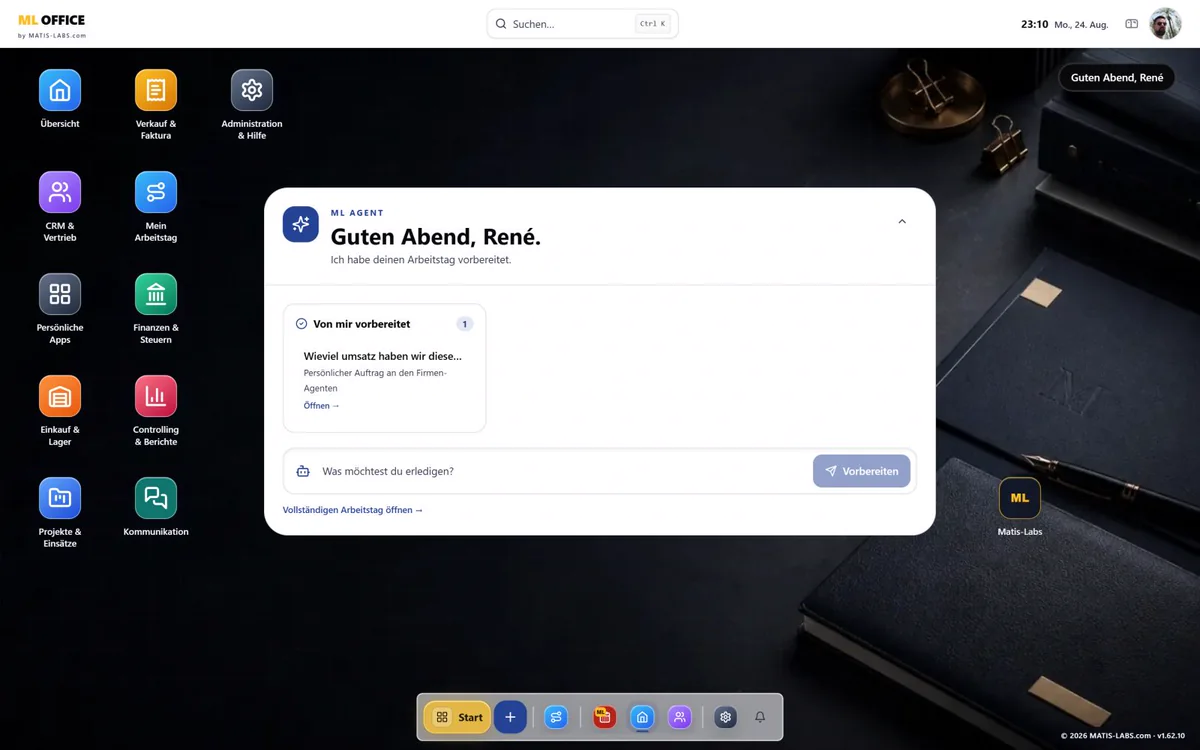Click the ML Agent sparkle icon
Image resolution: width=1200 pixels, height=750 pixels.
(301, 225)
